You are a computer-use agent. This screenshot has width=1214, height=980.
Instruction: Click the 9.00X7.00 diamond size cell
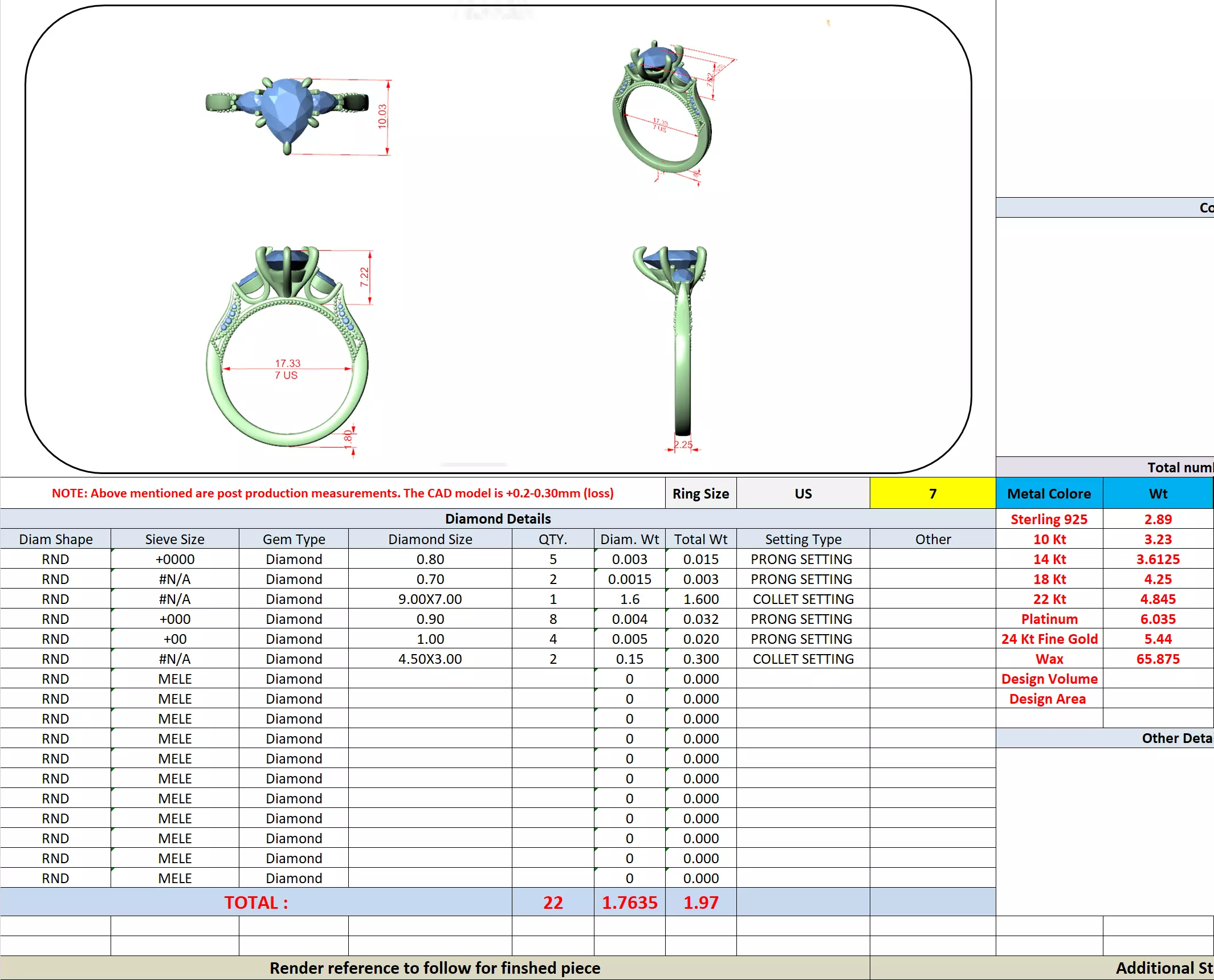[430, 599]
